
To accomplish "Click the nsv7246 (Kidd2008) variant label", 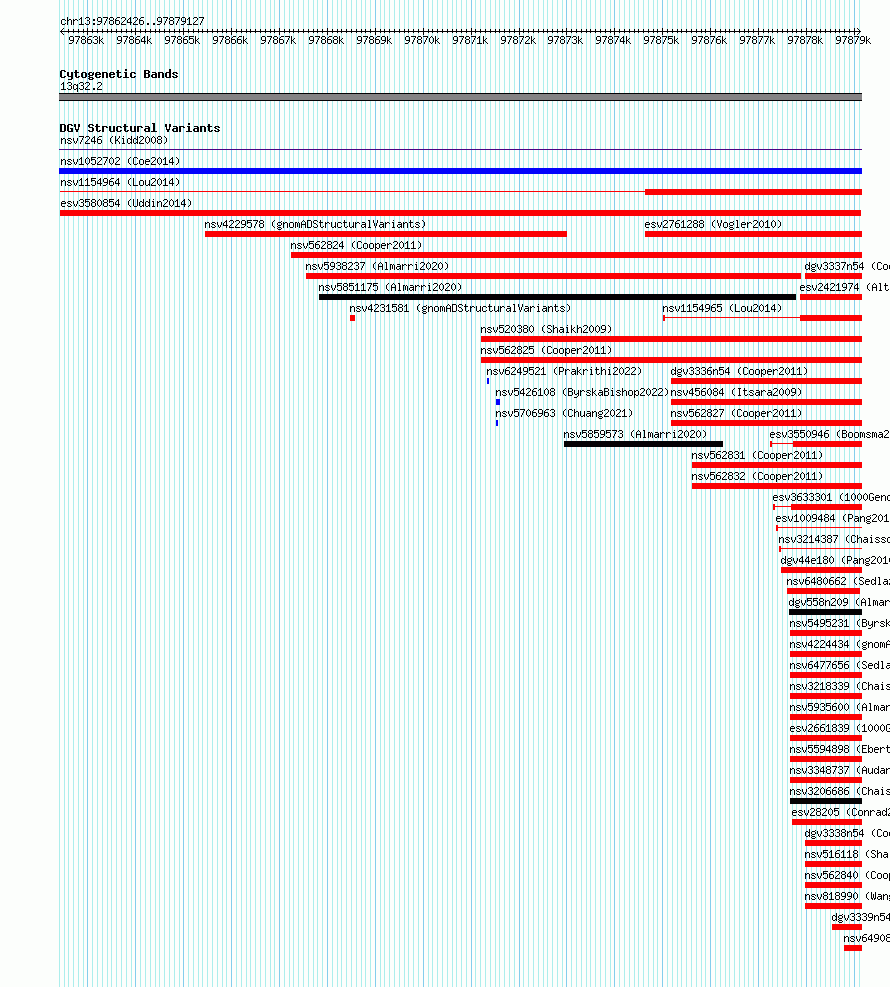I will pos(114,140).
